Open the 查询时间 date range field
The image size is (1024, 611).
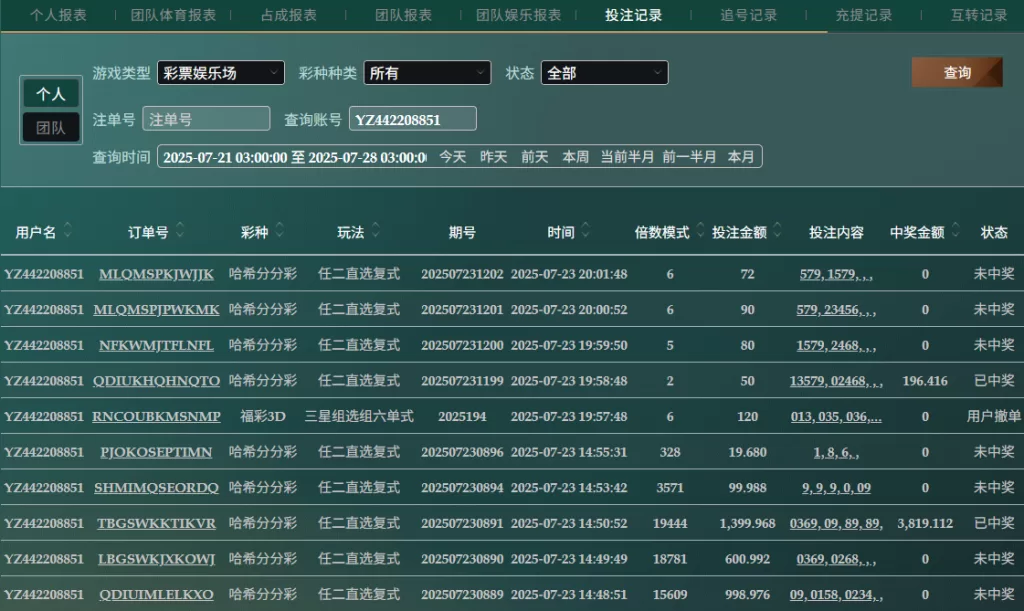[294, 157]
